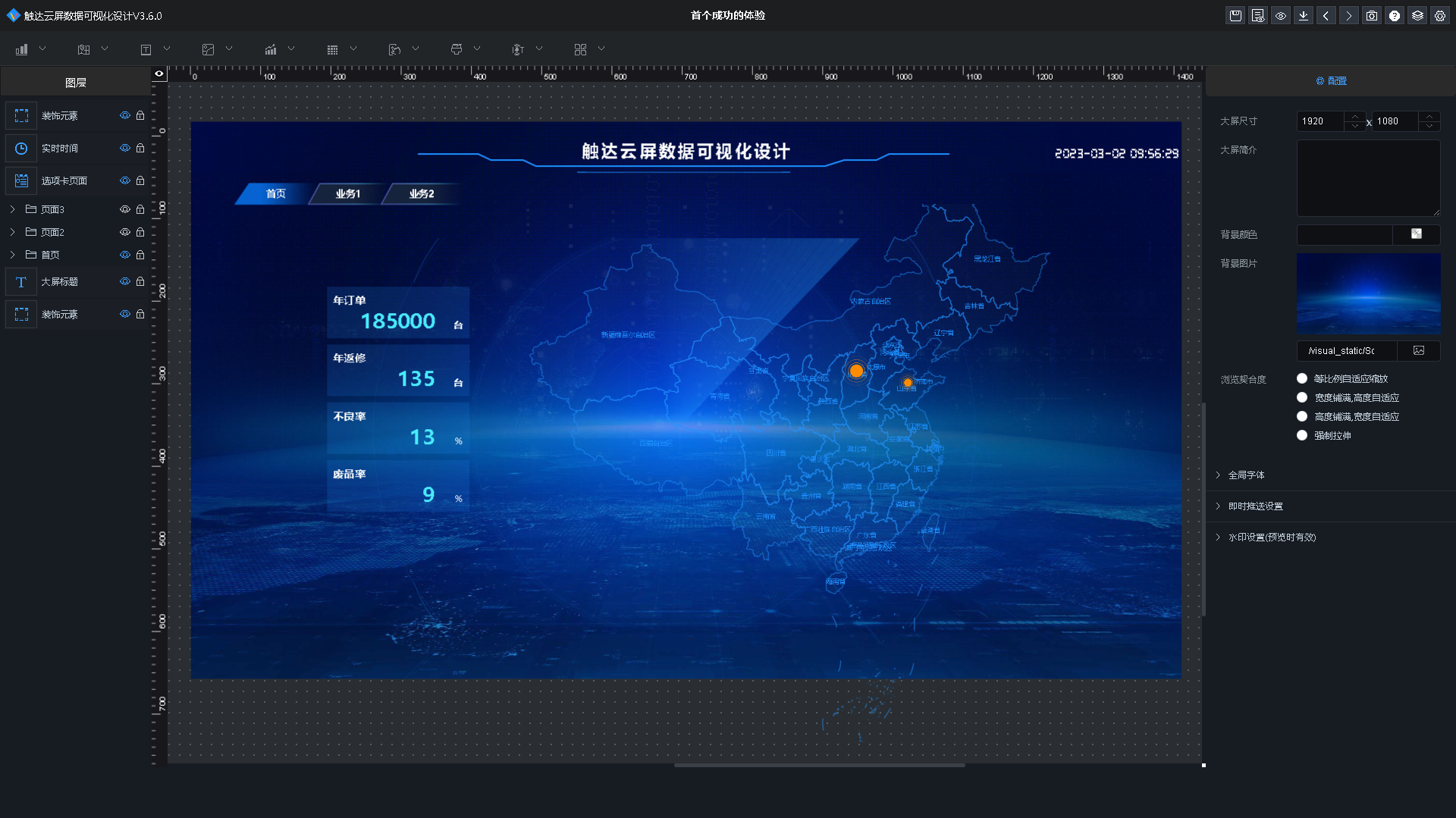This screenshot has width=1456, height=818.
Task: Expand the 页面2 folder in layers
Action: [12, 232]
